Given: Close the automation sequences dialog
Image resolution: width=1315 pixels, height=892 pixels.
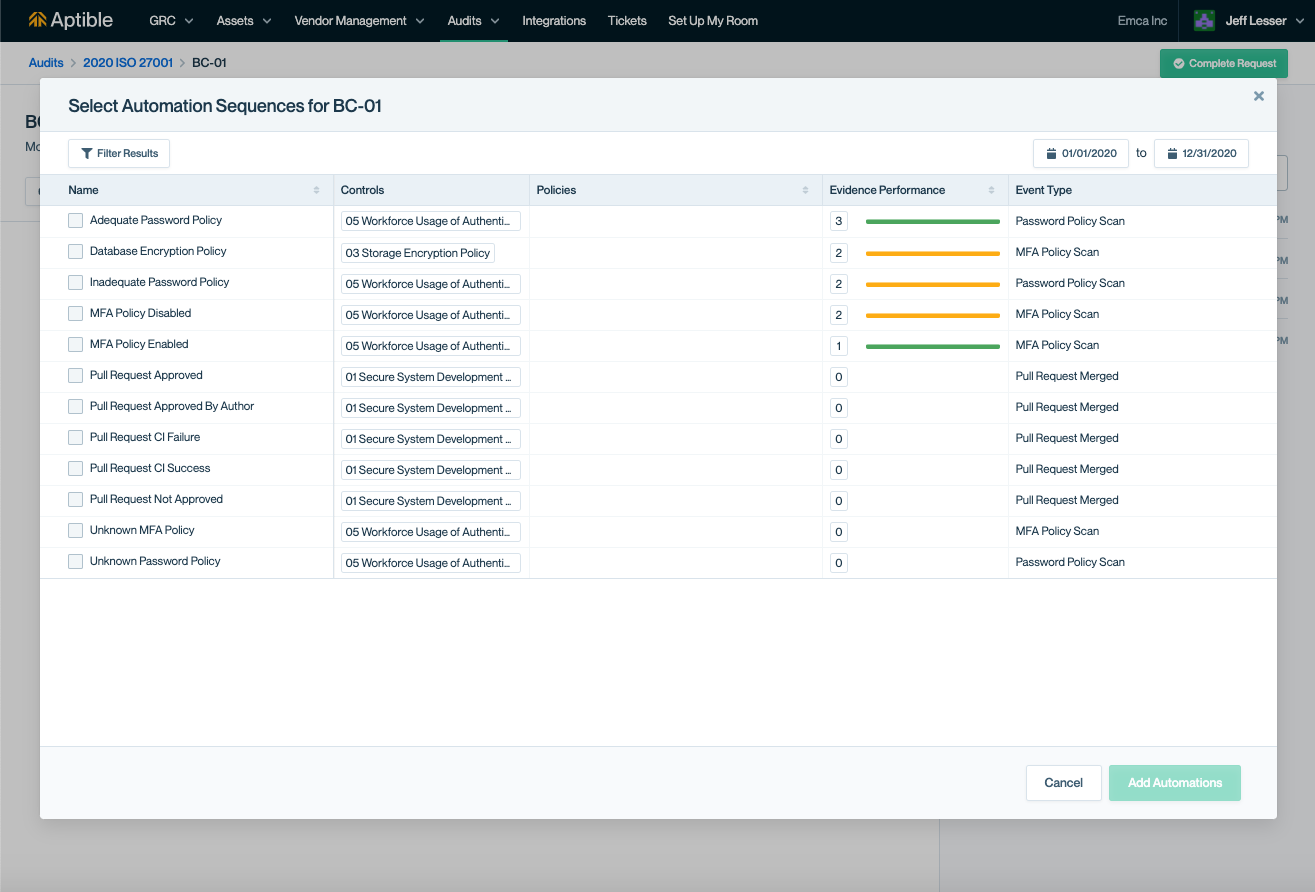Looking at the screenshot, I should 1259,96.
